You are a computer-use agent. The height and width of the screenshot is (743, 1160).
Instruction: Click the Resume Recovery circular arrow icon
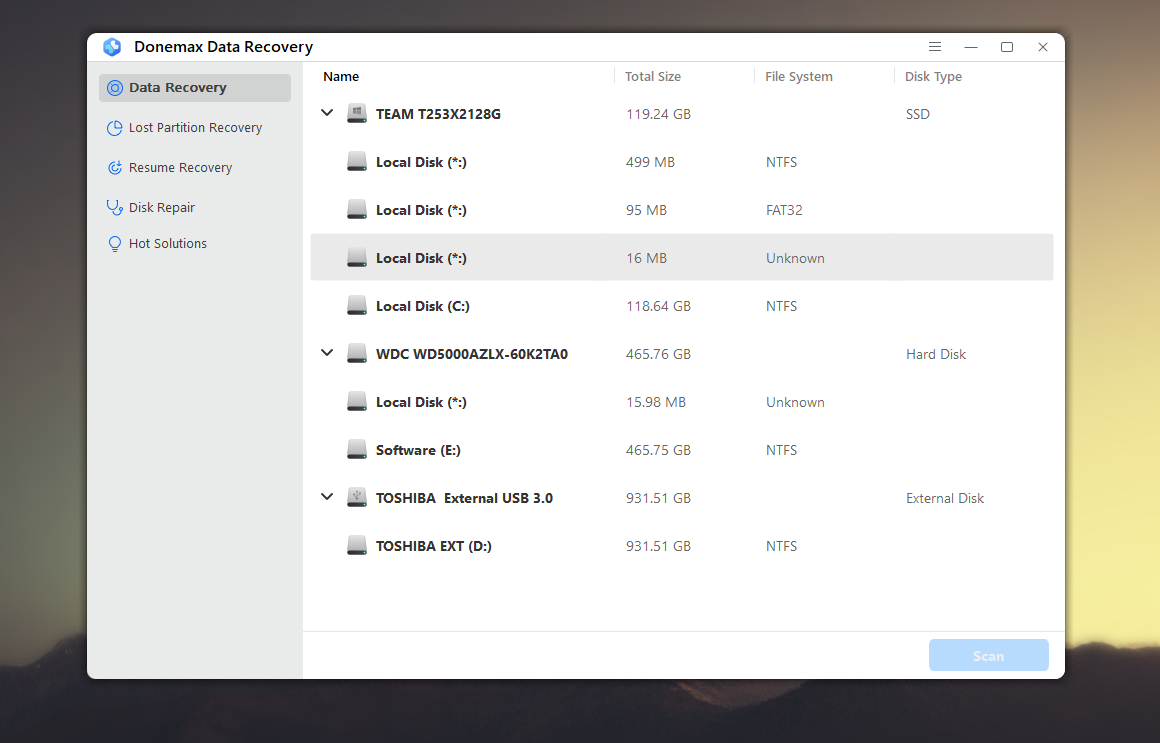click(115, 168)
